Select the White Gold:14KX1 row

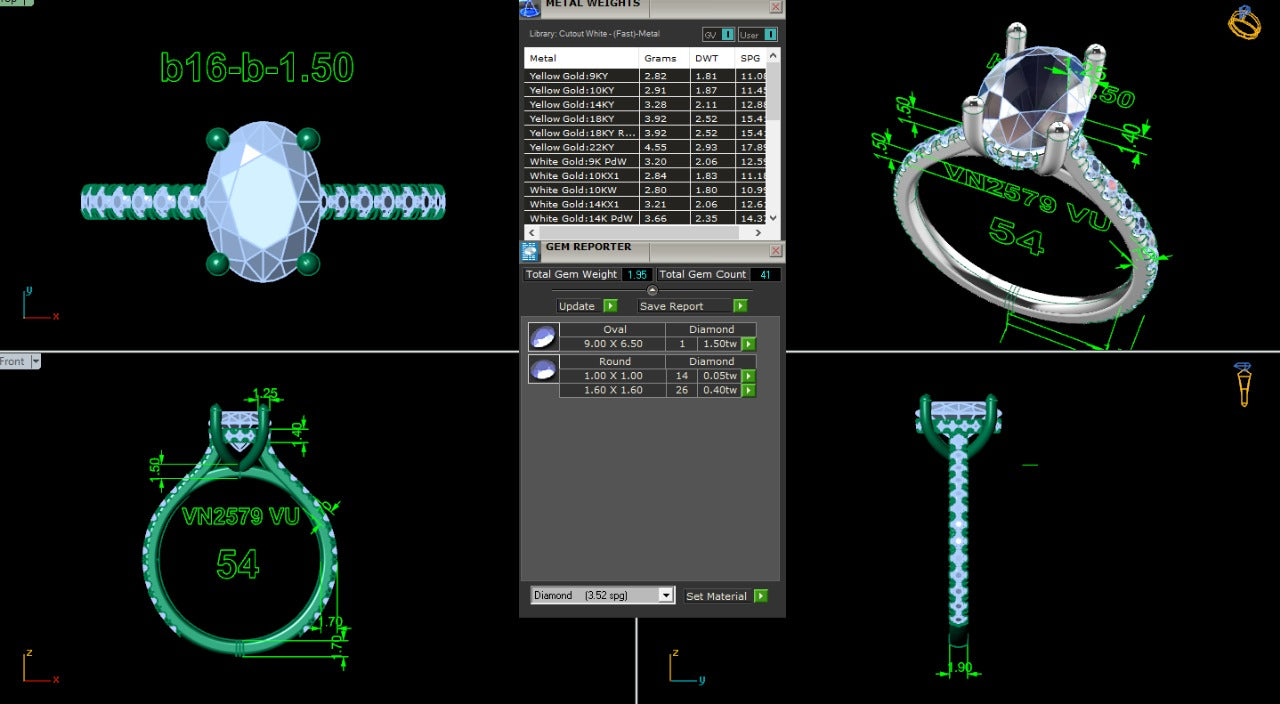646,204
